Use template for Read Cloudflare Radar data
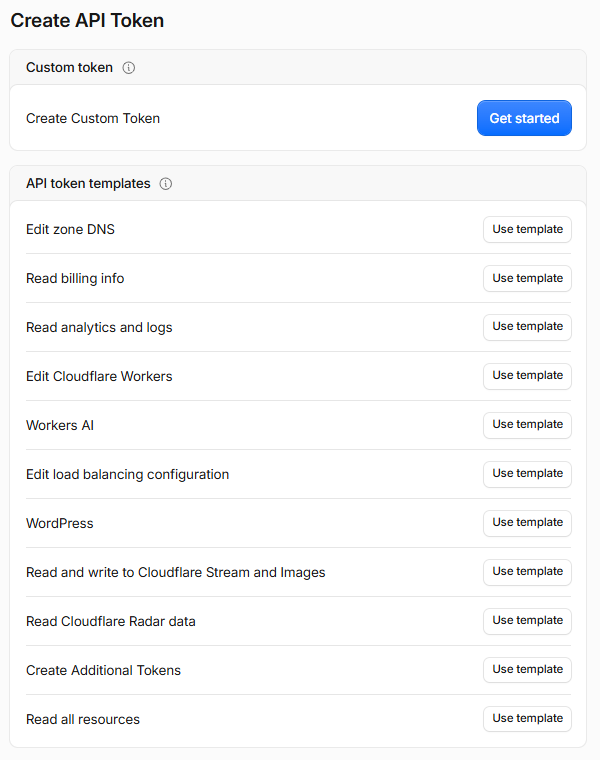600x760 pixels. (x=527, y=621)
